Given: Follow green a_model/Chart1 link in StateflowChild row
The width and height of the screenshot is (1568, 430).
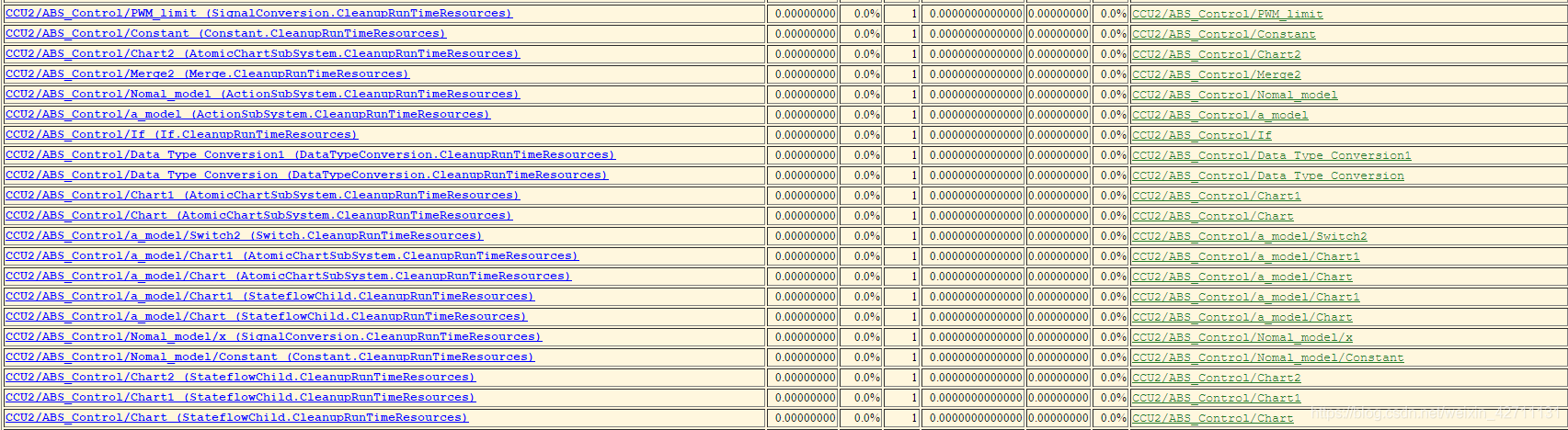Looking at the screenshot, I should [x=1246, y=298].
